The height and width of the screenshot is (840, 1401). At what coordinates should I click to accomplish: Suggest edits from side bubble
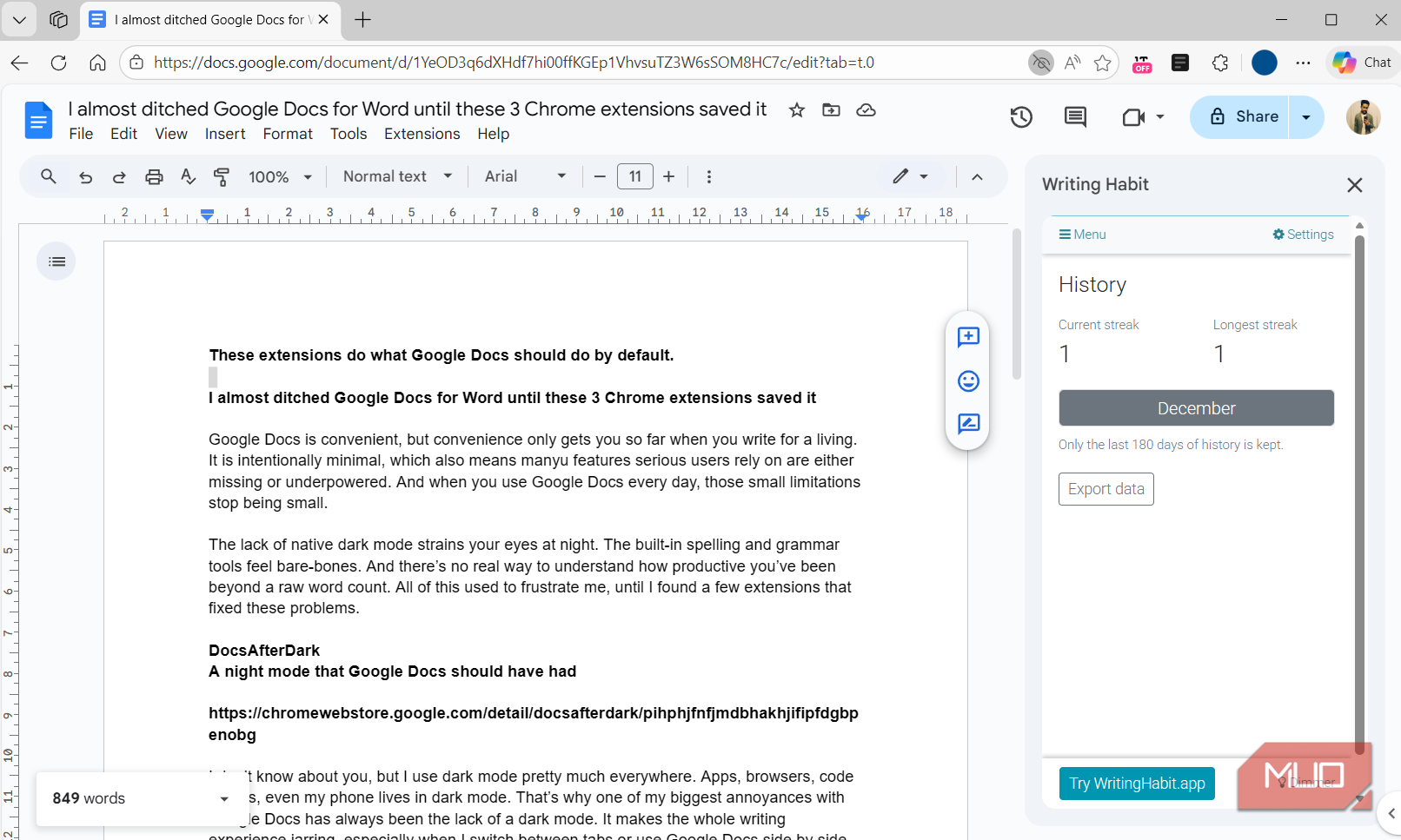(968, 424)
